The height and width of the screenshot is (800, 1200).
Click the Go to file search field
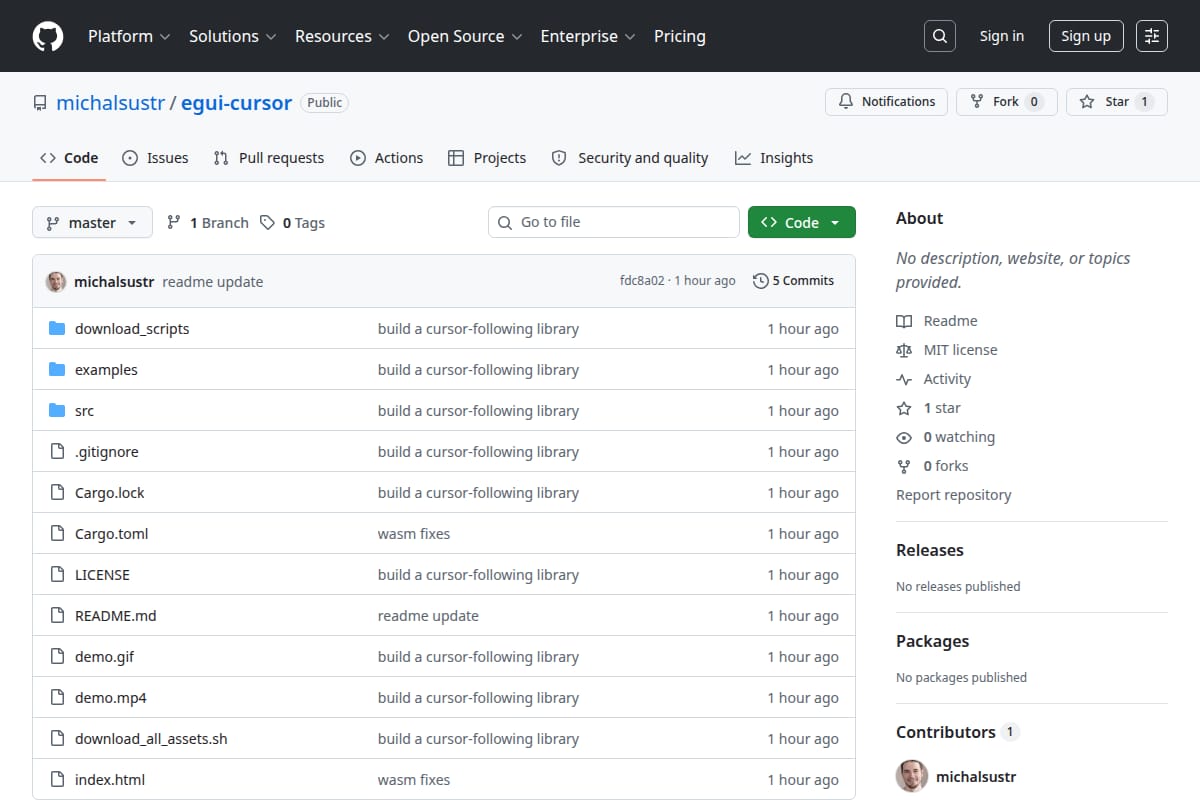(x=614, y=222)
